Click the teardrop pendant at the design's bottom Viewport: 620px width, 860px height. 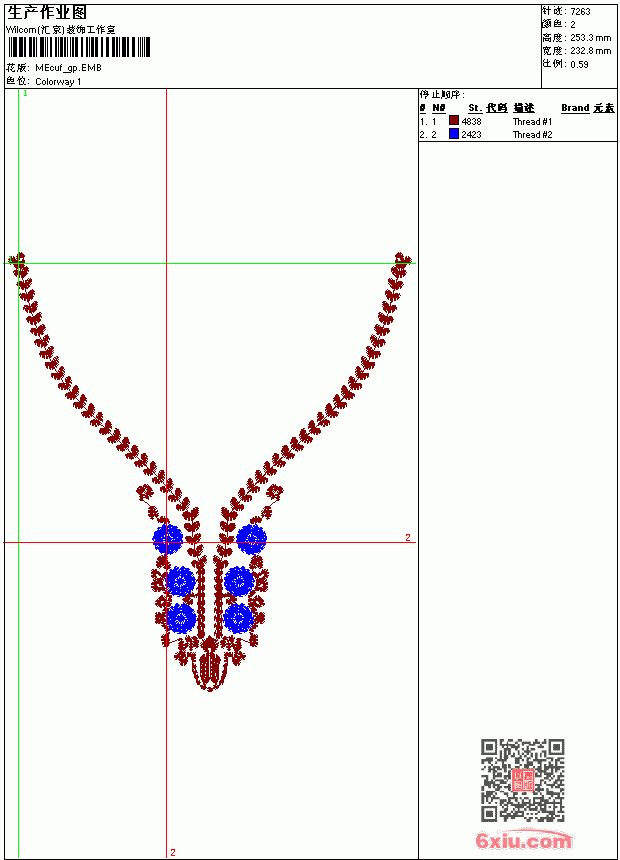point(210,665)
